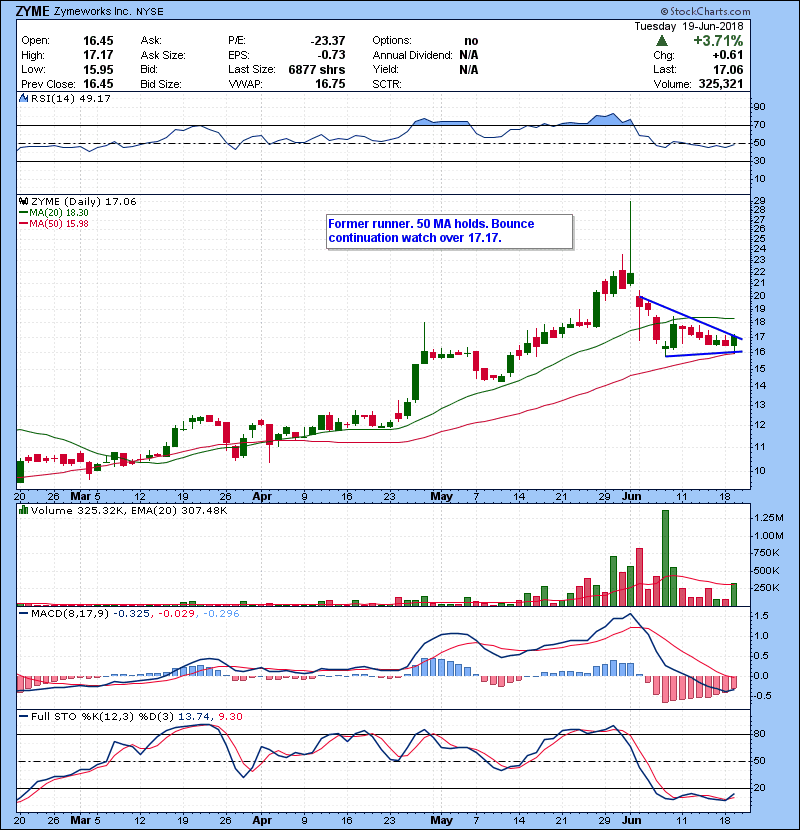Click the RSI(14) indicator panel icon
Image resolution: width=800 pixels, height=830 pixels.
coord(23,98)
